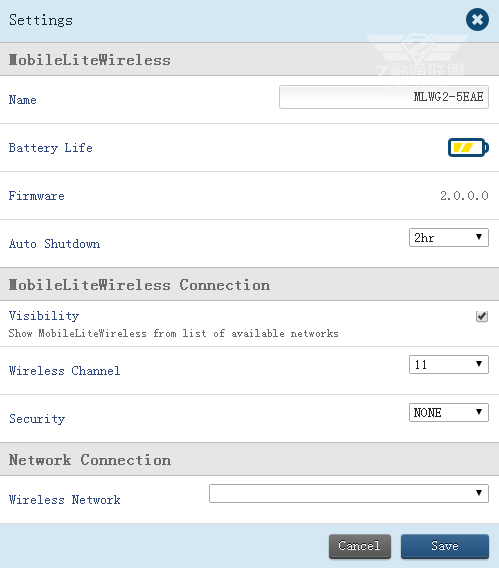Toggle the Visibility checkbox
Screen dimensions: 499x568
(482, 316)
